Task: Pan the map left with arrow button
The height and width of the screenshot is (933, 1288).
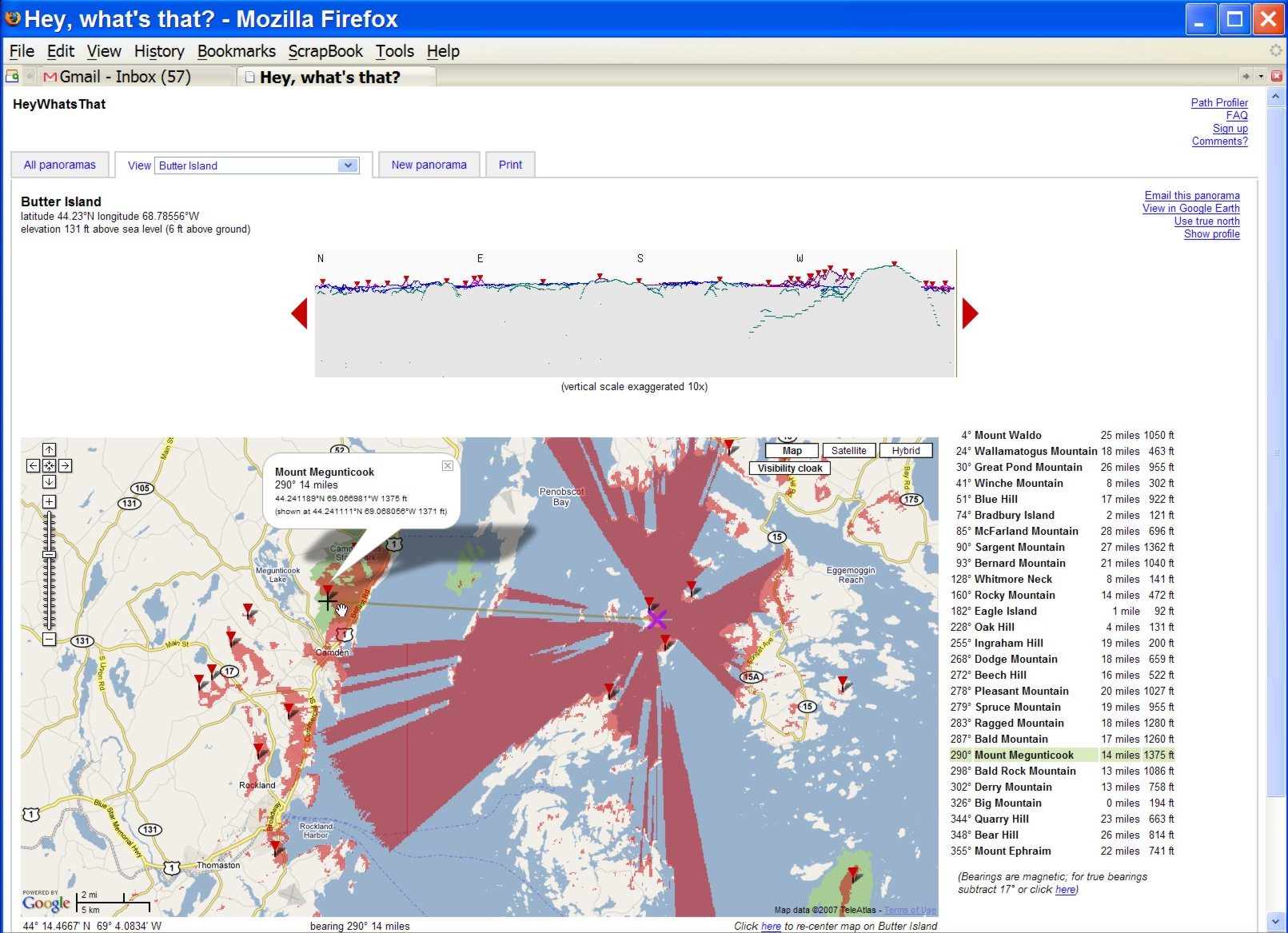Action: click(x=33, y=465)
